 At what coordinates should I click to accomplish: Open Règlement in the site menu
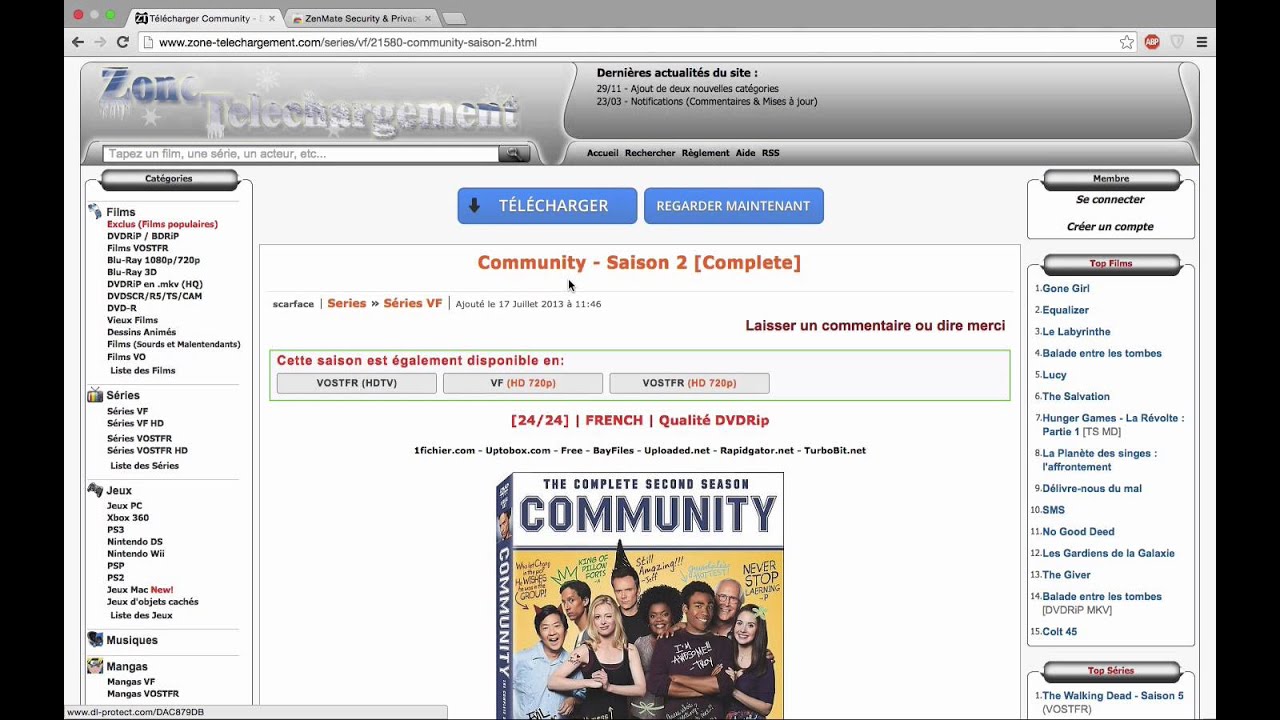pyautogui.click(x=705, y=153)
